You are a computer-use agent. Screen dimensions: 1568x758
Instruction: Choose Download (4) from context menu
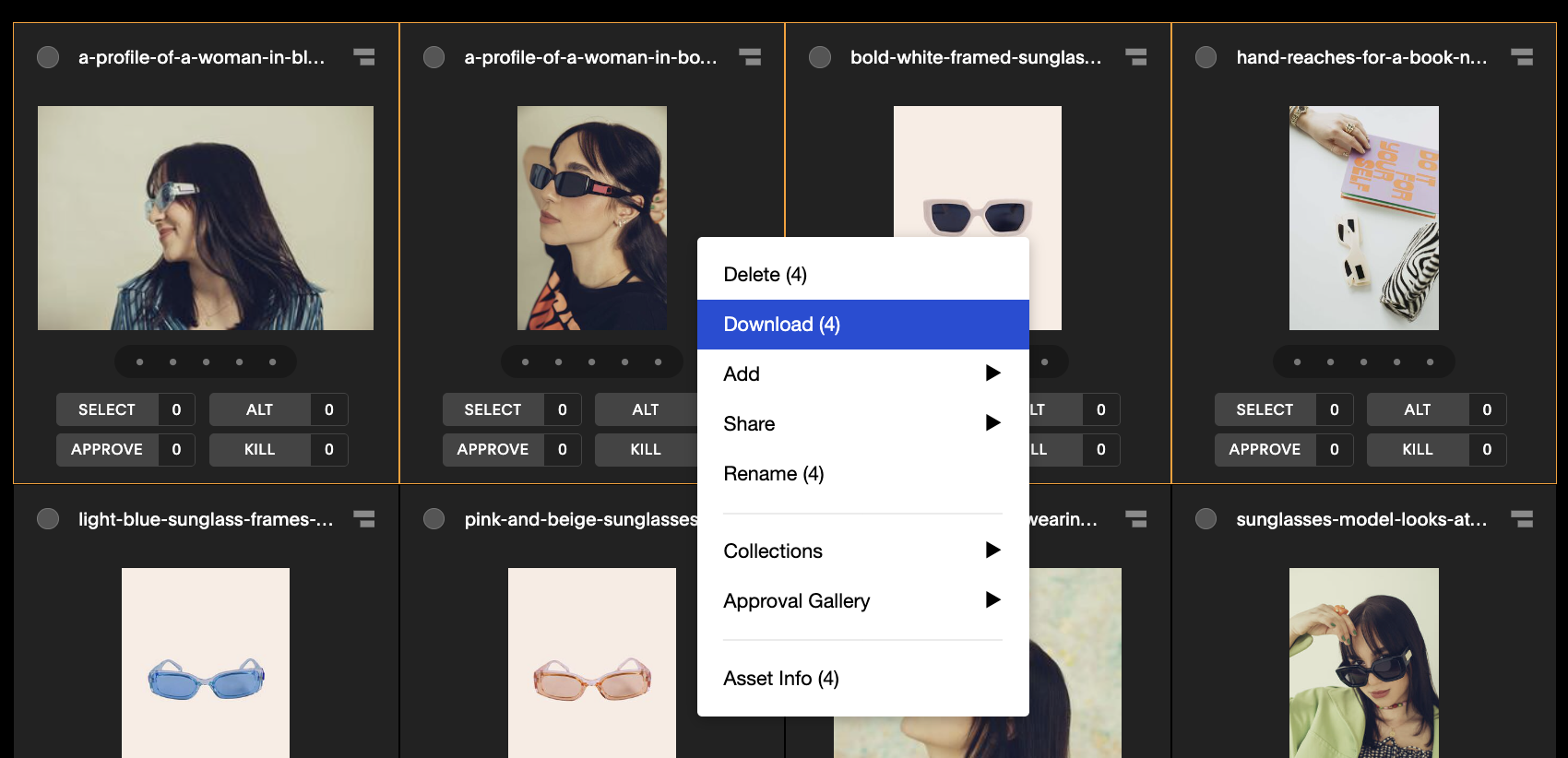(862, 325)
